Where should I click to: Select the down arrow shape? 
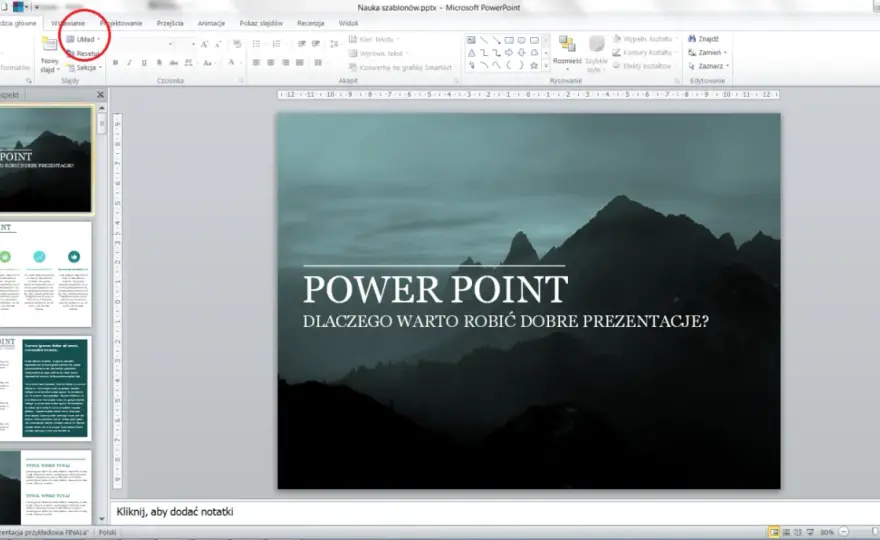coord(521,53)
